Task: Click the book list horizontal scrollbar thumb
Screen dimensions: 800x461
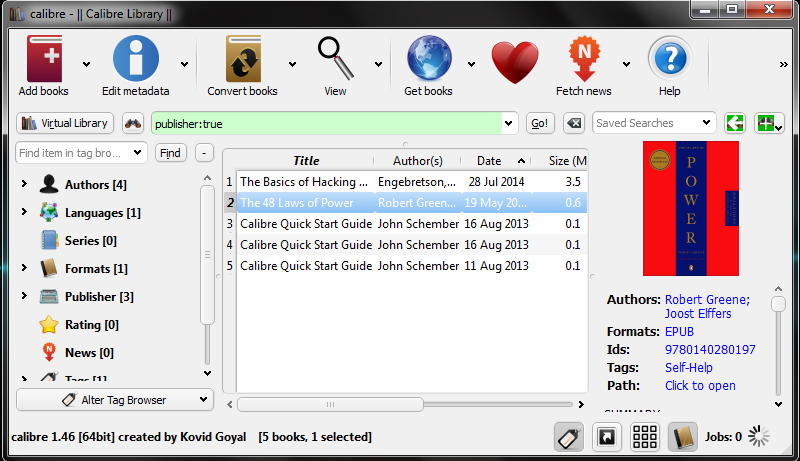Action: coord(331,404)
